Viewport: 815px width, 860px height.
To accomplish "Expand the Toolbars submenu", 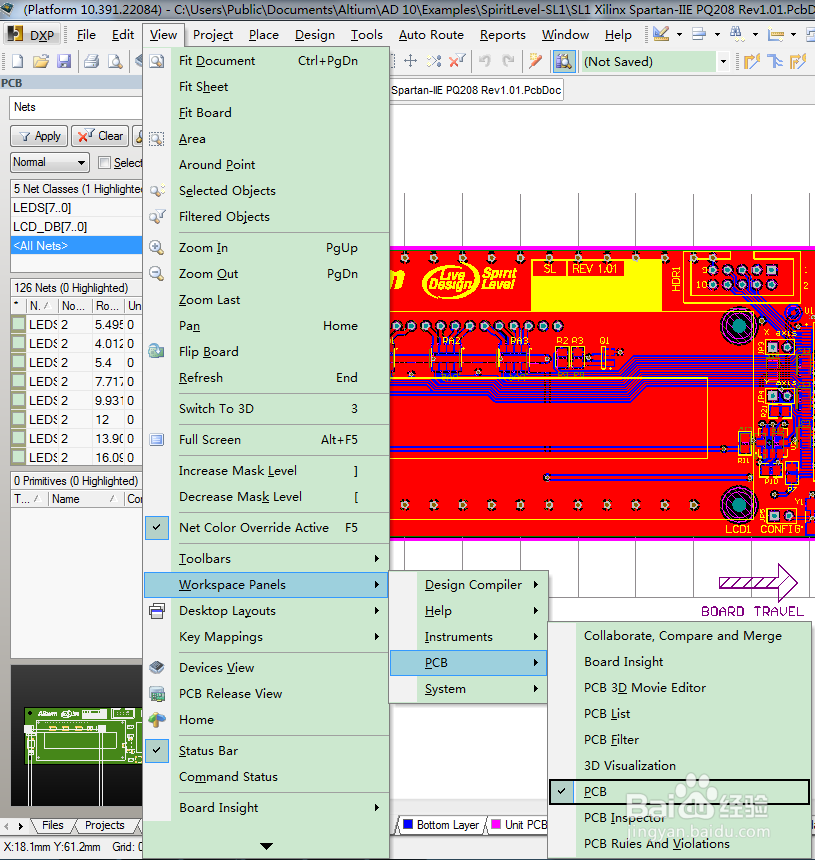I will point(267,558).
